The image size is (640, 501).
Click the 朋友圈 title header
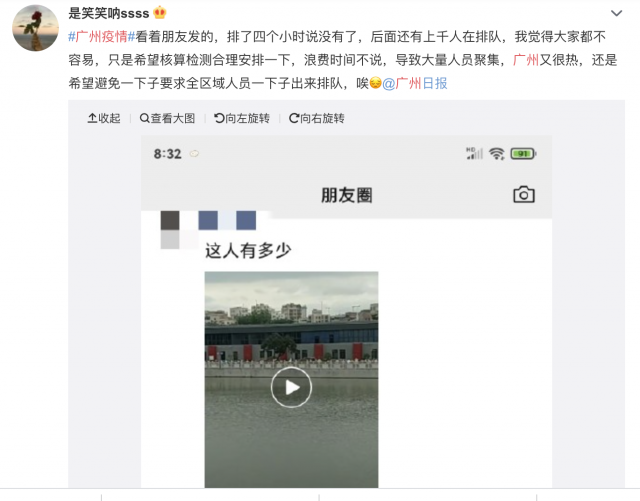pyautogui.click(x=347, y=195)
